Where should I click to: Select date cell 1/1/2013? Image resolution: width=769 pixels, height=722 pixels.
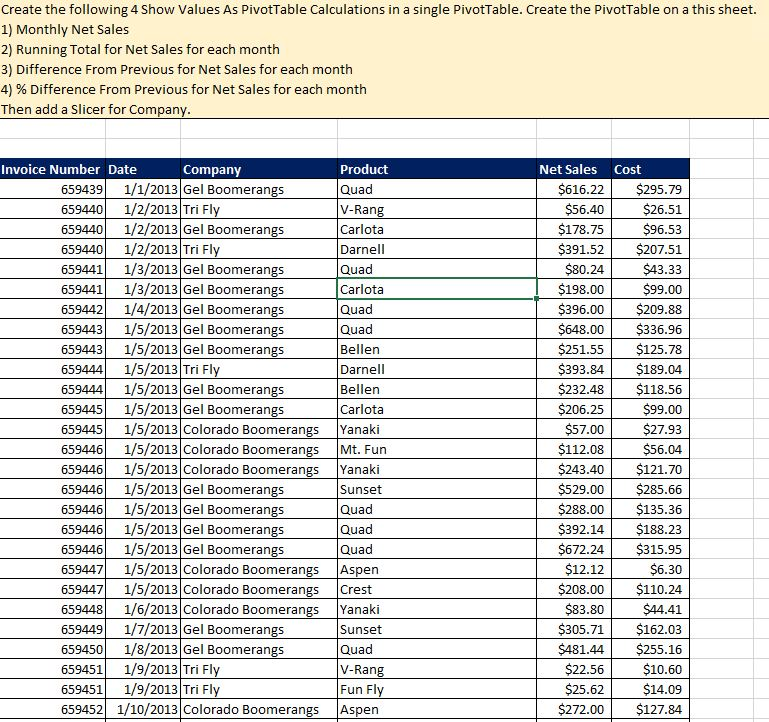click(x=143, y=189)
